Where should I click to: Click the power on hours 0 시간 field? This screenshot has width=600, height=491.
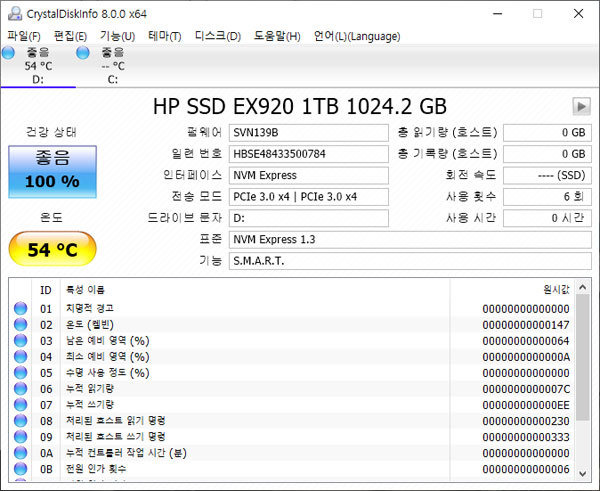pos(547,218)
